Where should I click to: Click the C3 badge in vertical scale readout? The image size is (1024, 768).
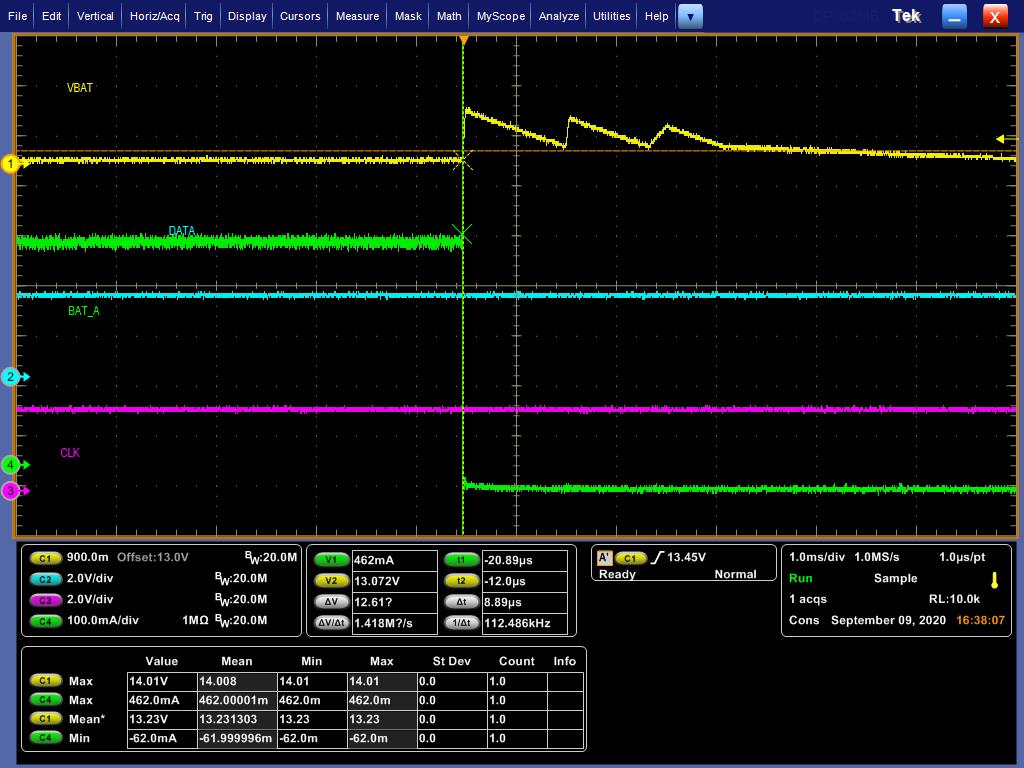point(44,600)
